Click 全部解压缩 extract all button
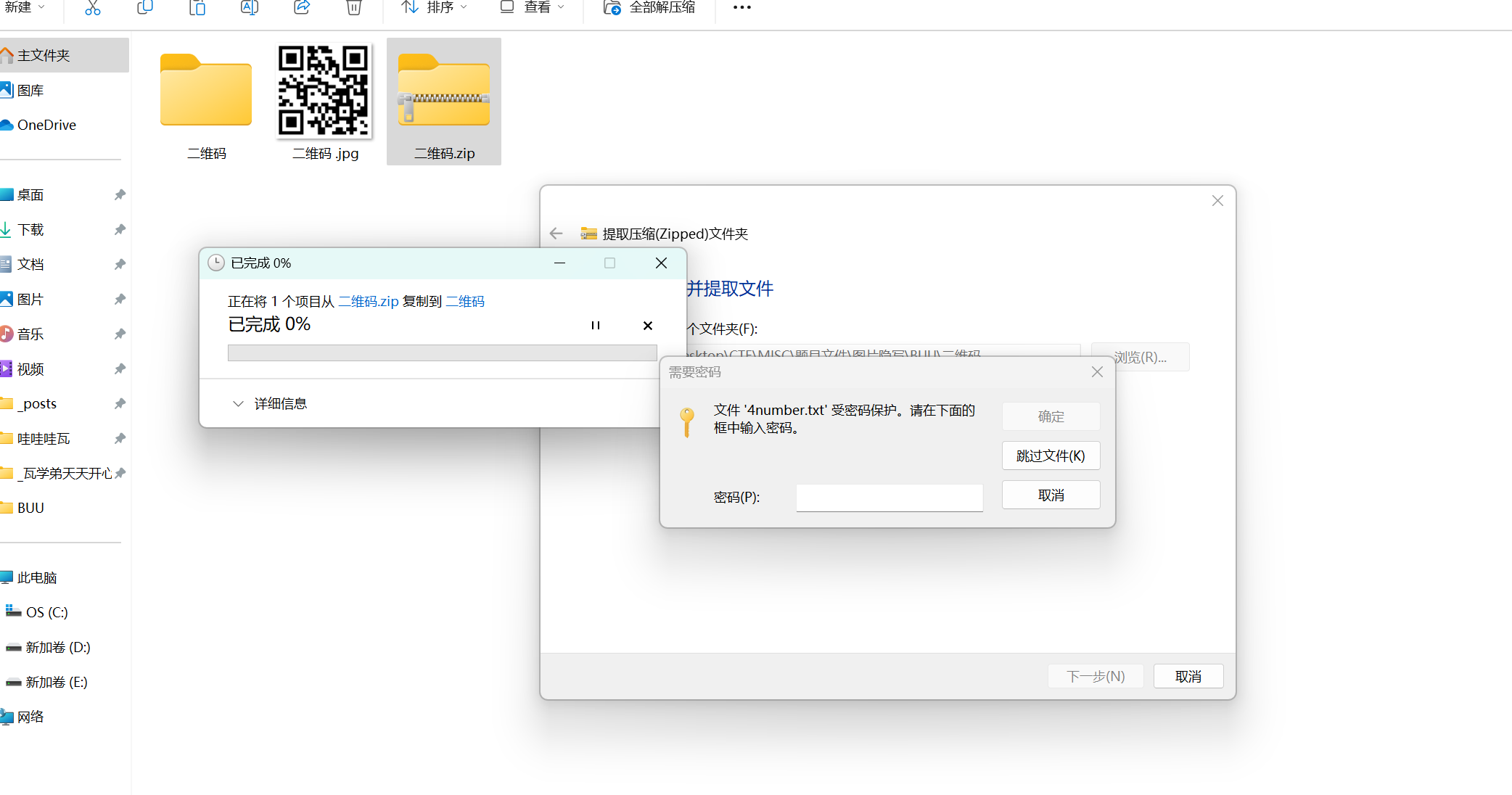The image size is (1512, 795). (649, 8)
